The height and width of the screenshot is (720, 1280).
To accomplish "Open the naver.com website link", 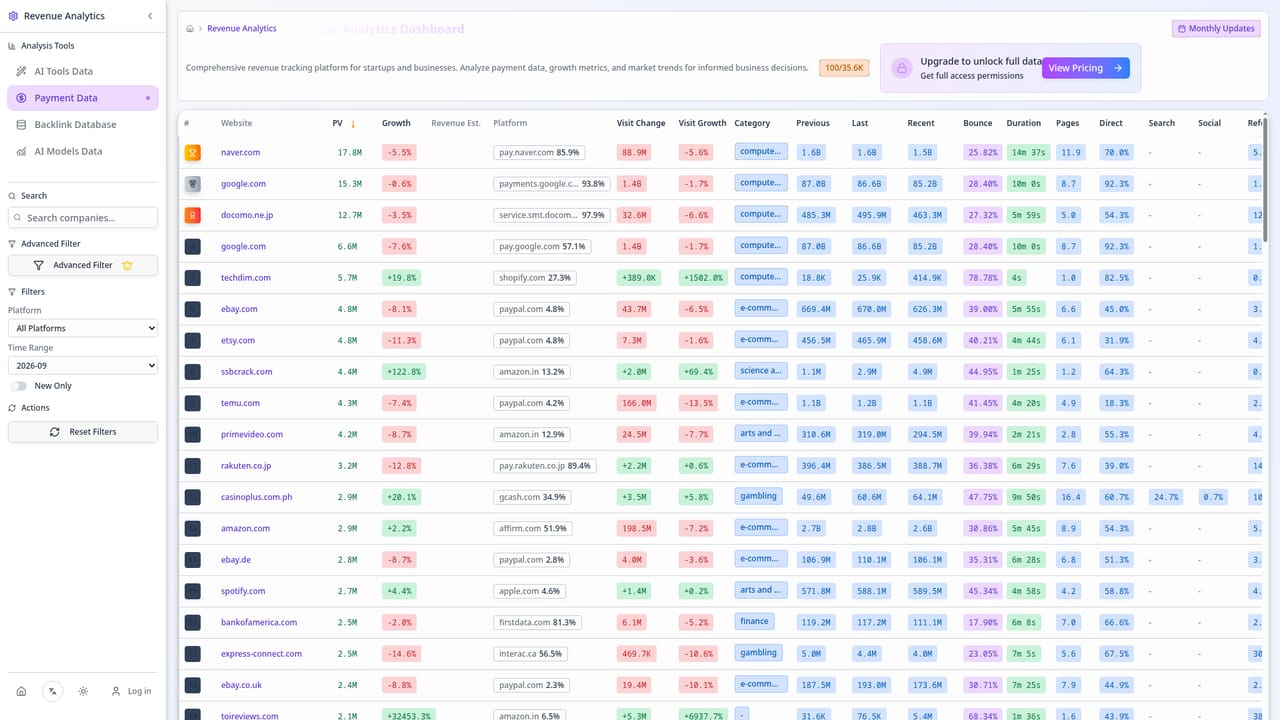I will [241, 153].
